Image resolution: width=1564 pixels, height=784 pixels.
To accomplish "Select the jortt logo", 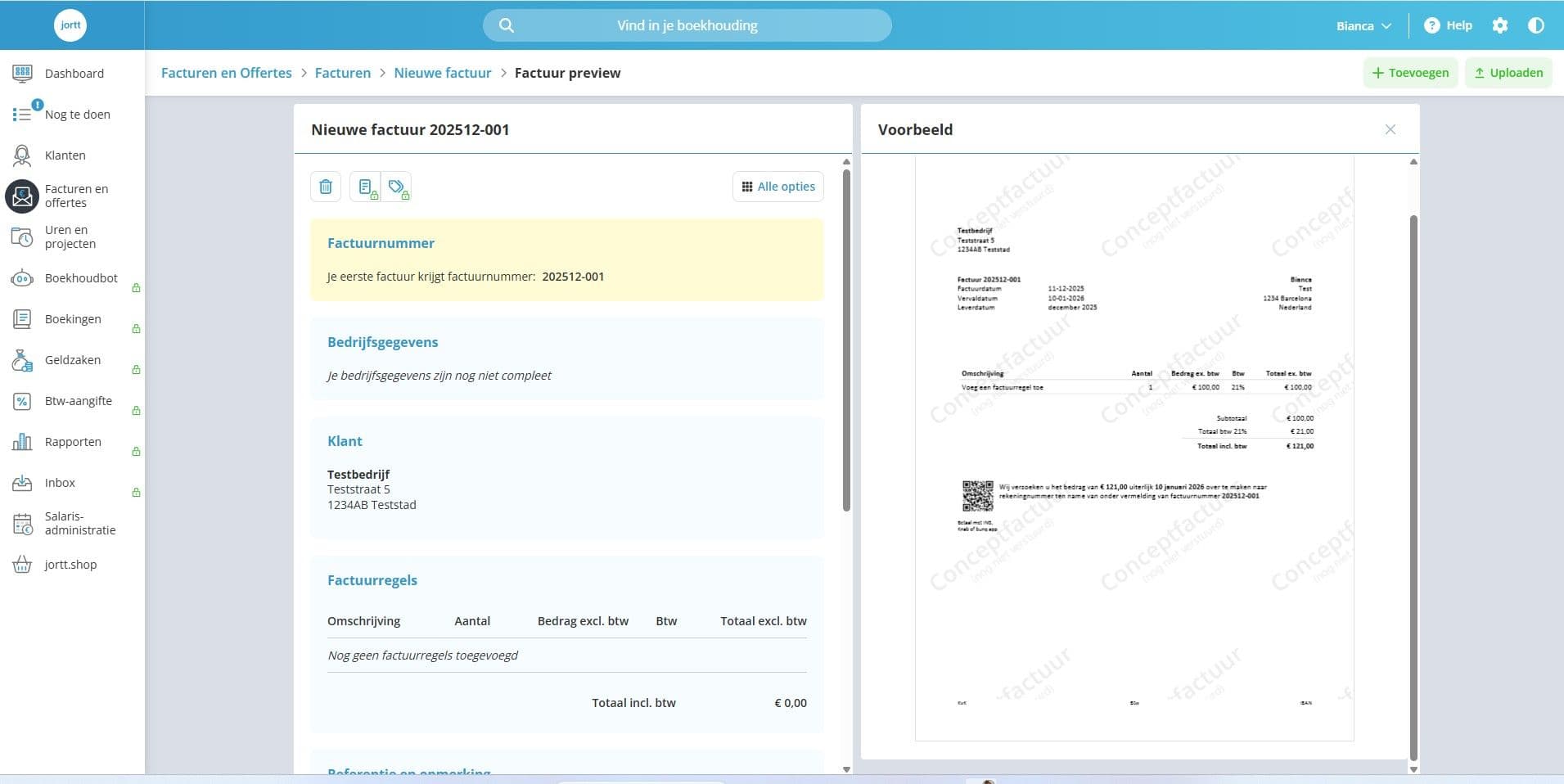I will (70, 25).
